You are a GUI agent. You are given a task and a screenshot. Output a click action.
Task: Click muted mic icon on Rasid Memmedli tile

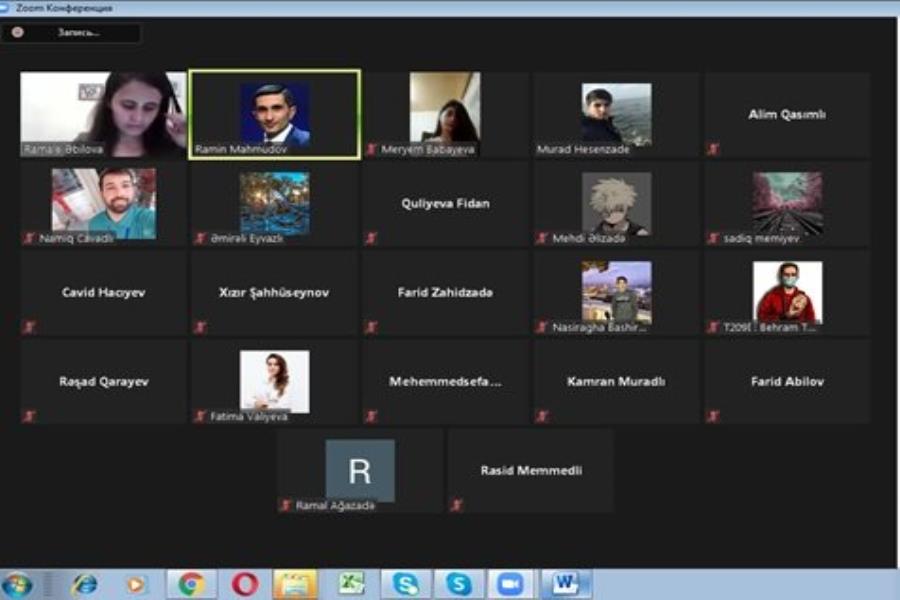coord(457,505)
